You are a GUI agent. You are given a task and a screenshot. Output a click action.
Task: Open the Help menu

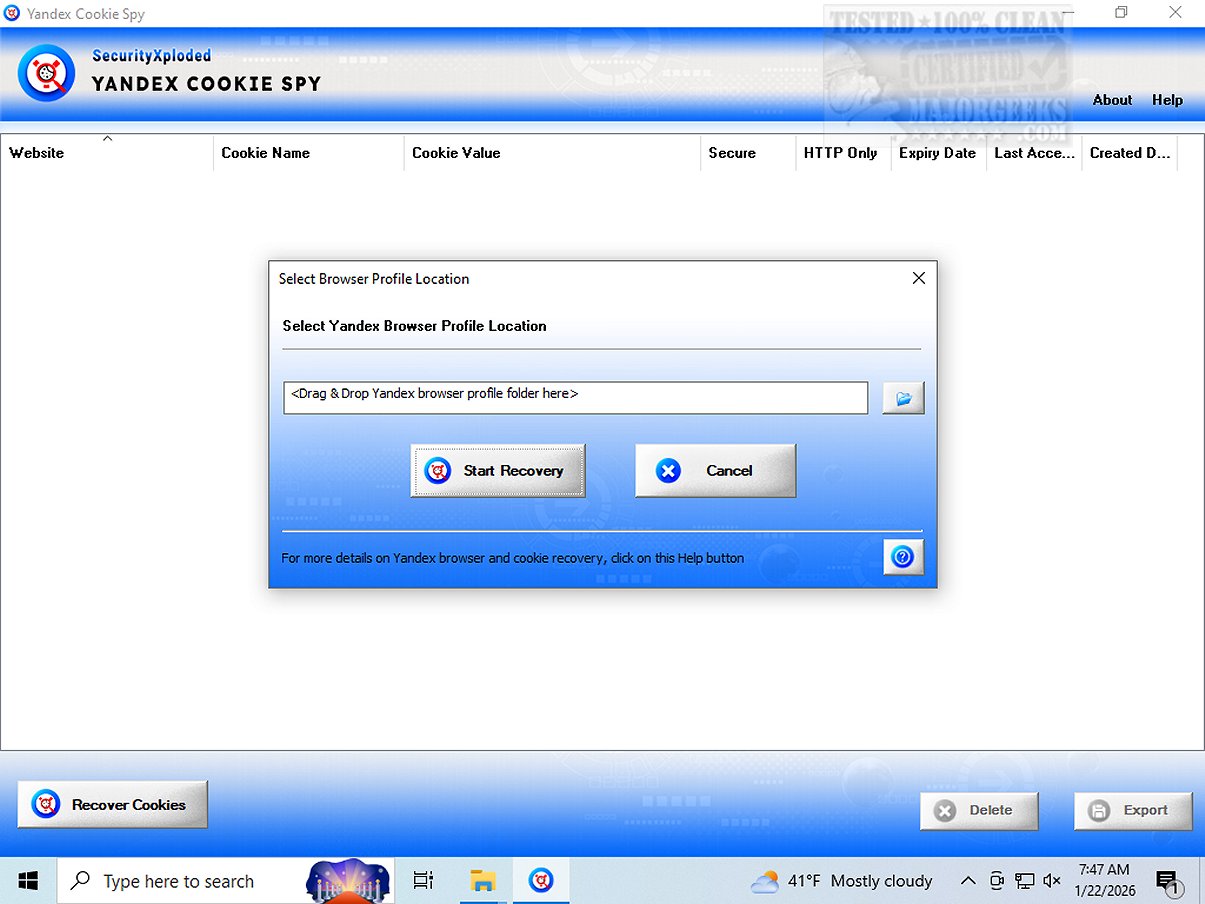tap(1167, 100)
